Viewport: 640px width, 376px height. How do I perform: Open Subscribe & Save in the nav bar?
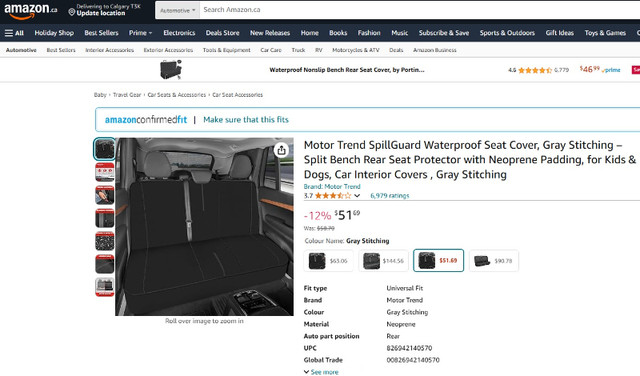444,33
